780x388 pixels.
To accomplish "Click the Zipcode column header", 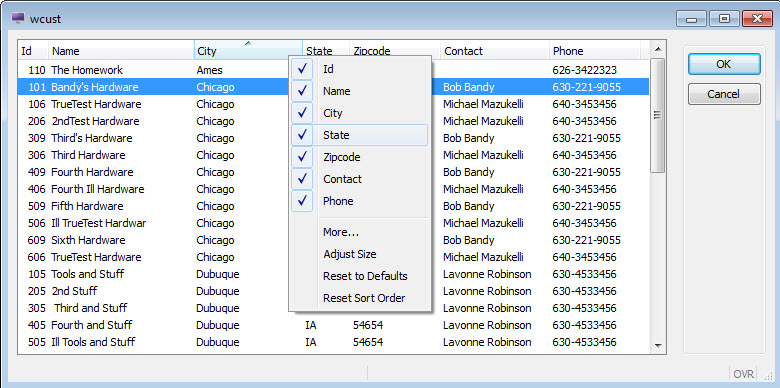I will (395, 51).
